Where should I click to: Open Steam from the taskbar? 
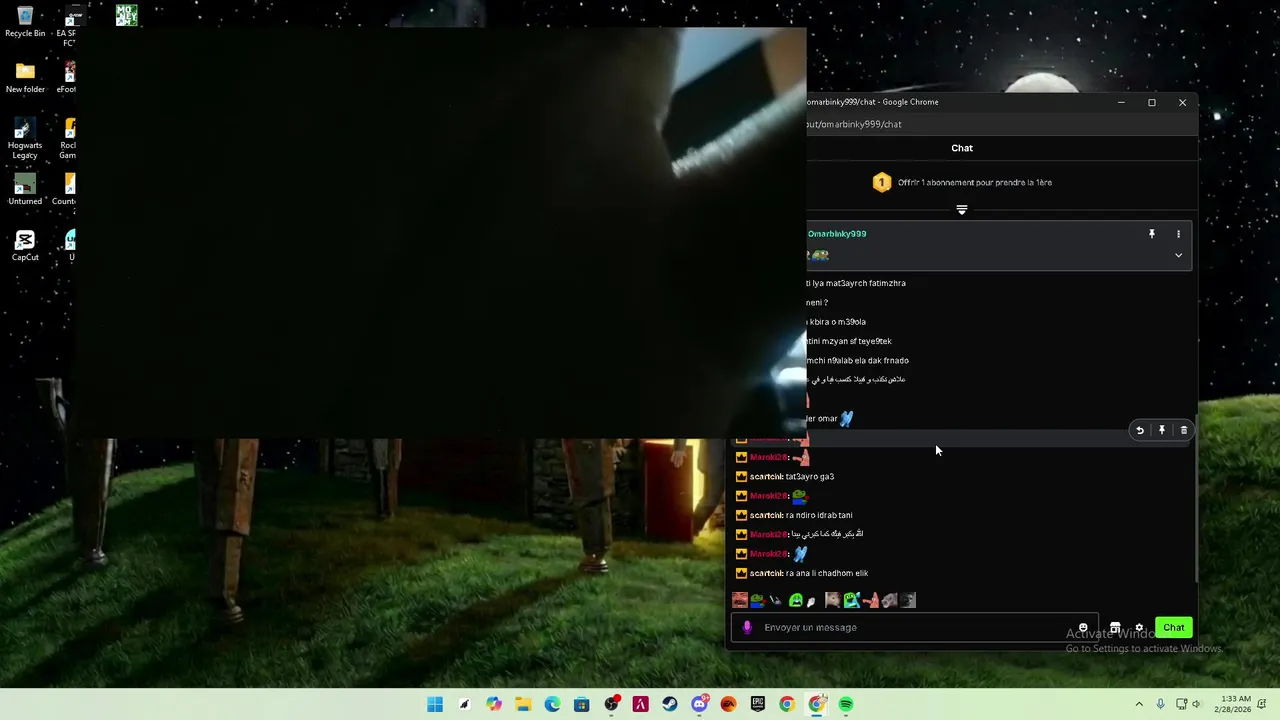[x=670, y=705]
